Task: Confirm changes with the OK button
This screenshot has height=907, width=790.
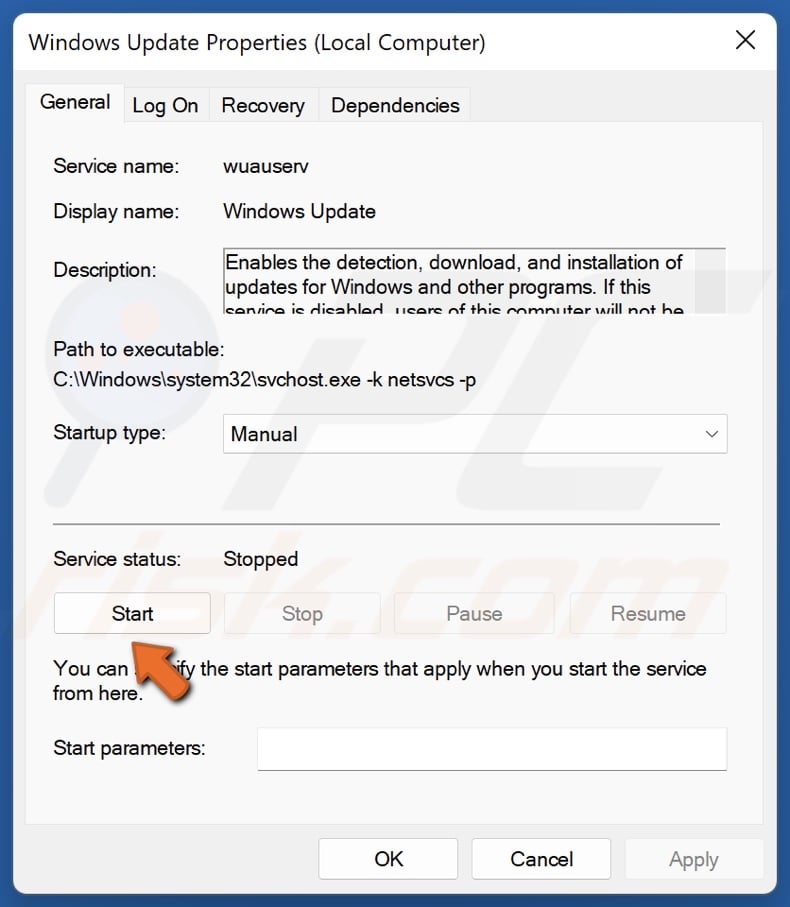Action: [388, 859]
